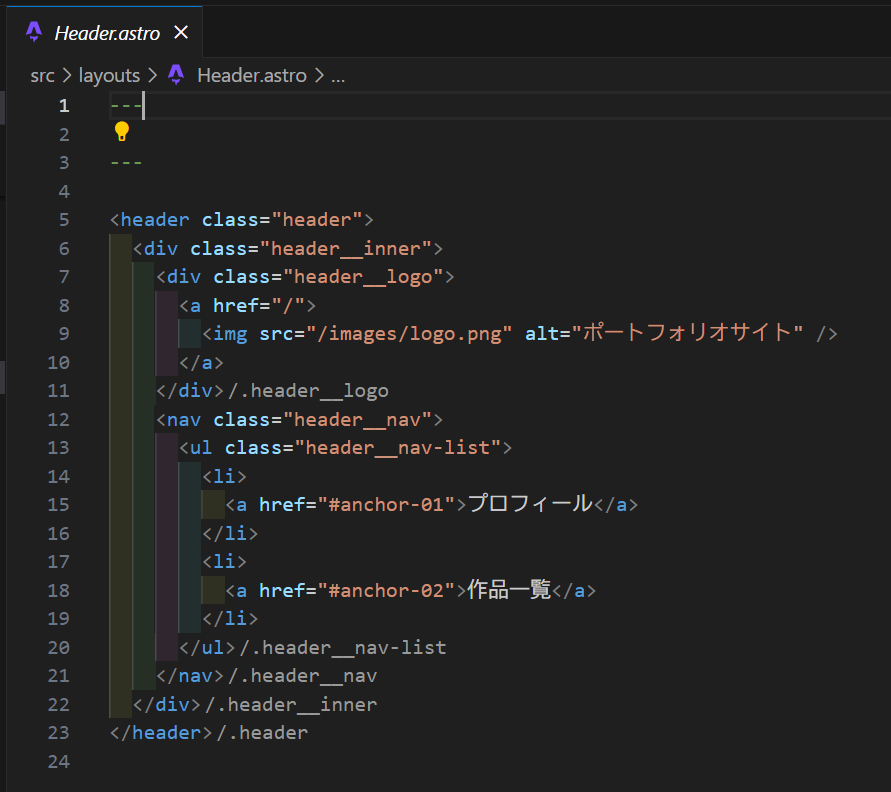
Task: Click line number 23 in the gutter
Action: click(x=60, y=733)
